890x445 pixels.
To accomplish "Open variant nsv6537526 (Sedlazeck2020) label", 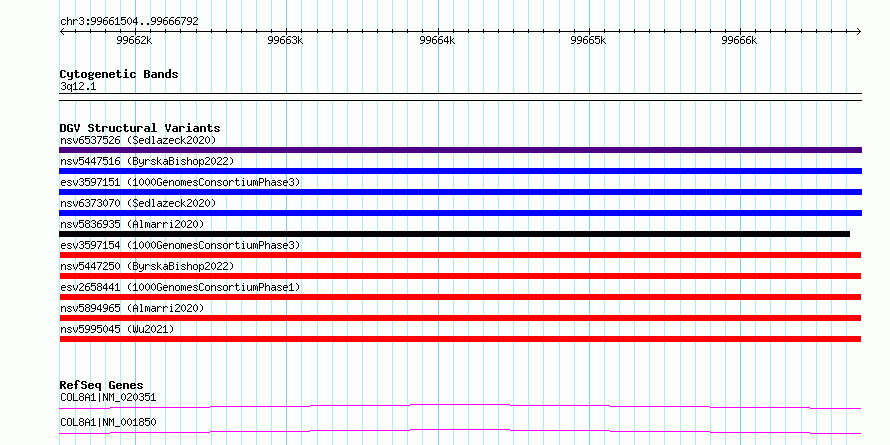I will pos(138,140).
